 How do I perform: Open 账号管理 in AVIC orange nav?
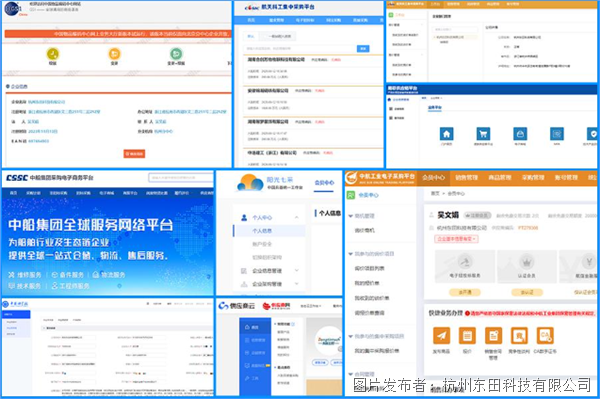click(566, 178)
